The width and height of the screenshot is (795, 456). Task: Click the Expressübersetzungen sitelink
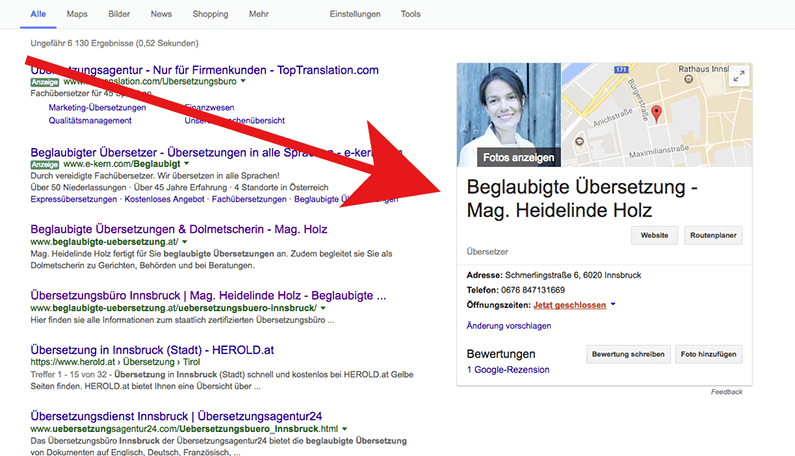coord(74,199)
